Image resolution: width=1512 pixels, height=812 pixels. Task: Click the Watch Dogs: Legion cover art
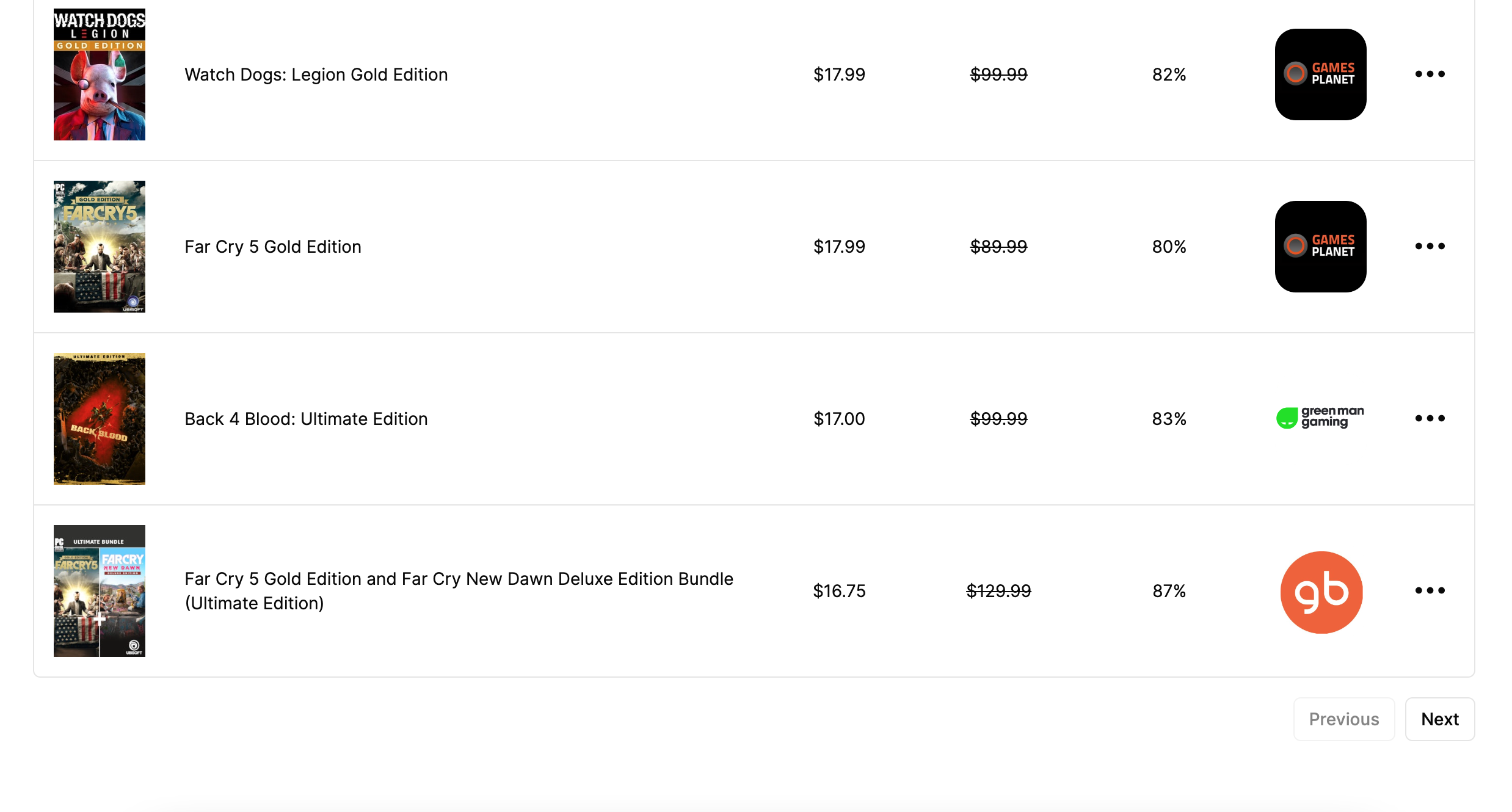coord(99,74)
